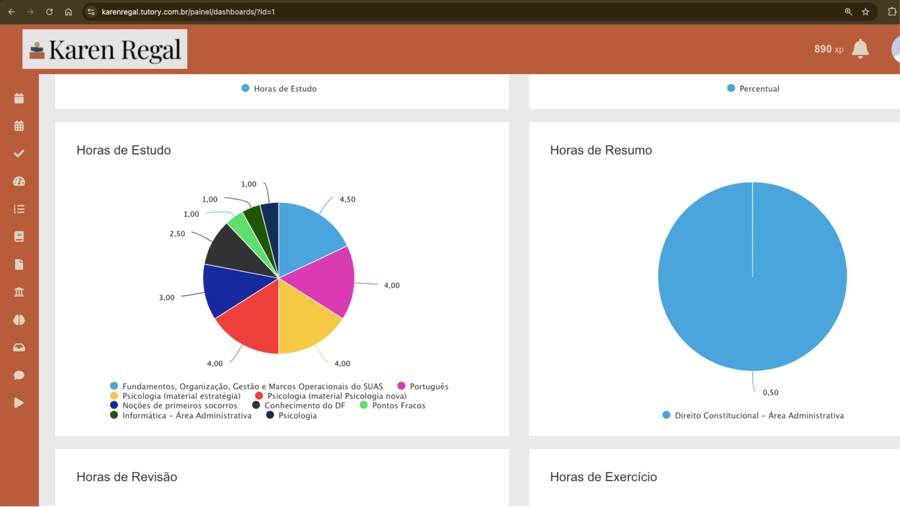
Task: Click the 2,50 data label
Action: [x=177, y=234]
